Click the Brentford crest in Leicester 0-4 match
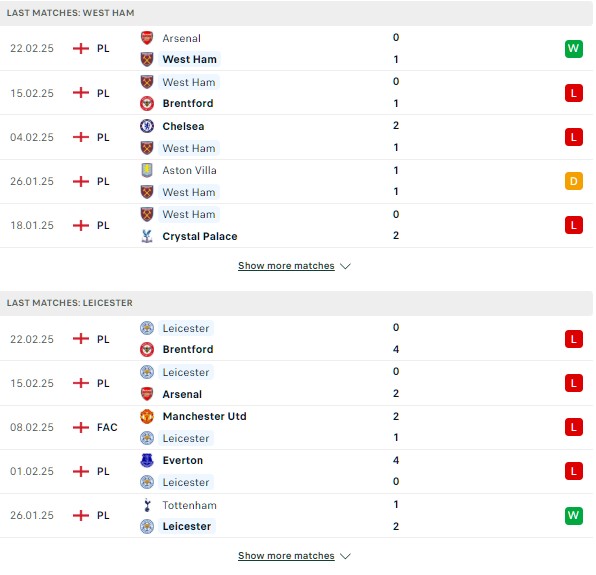Viewport: 596px width, 575px height. [x=147, y=349]
